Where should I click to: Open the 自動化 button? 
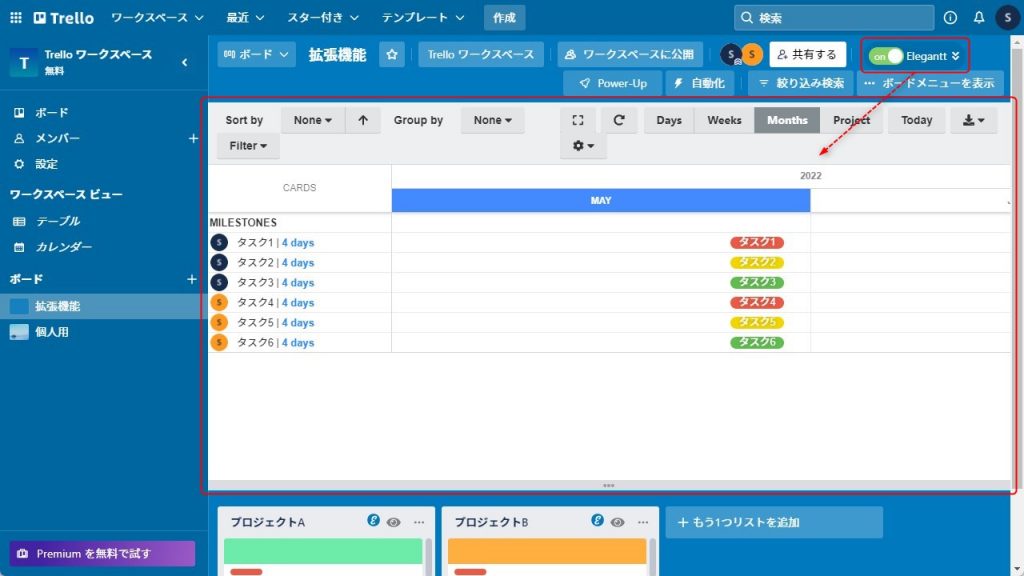click(x=699, y=83)
